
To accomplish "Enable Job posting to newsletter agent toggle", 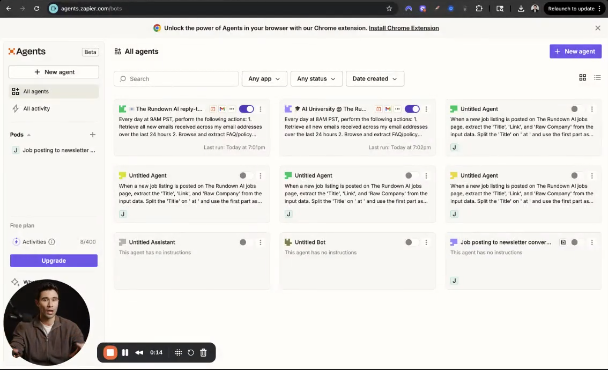I will click(x=578, y=242).
